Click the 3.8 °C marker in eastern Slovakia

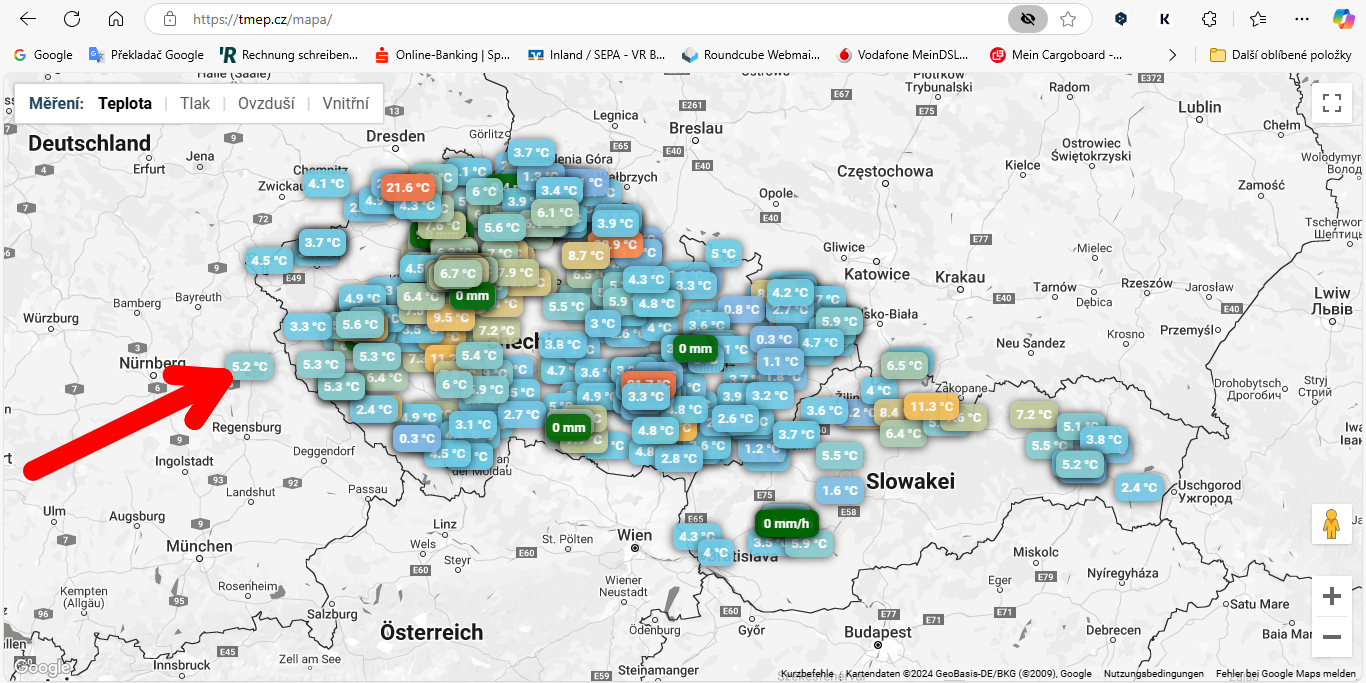[1104, 439]
